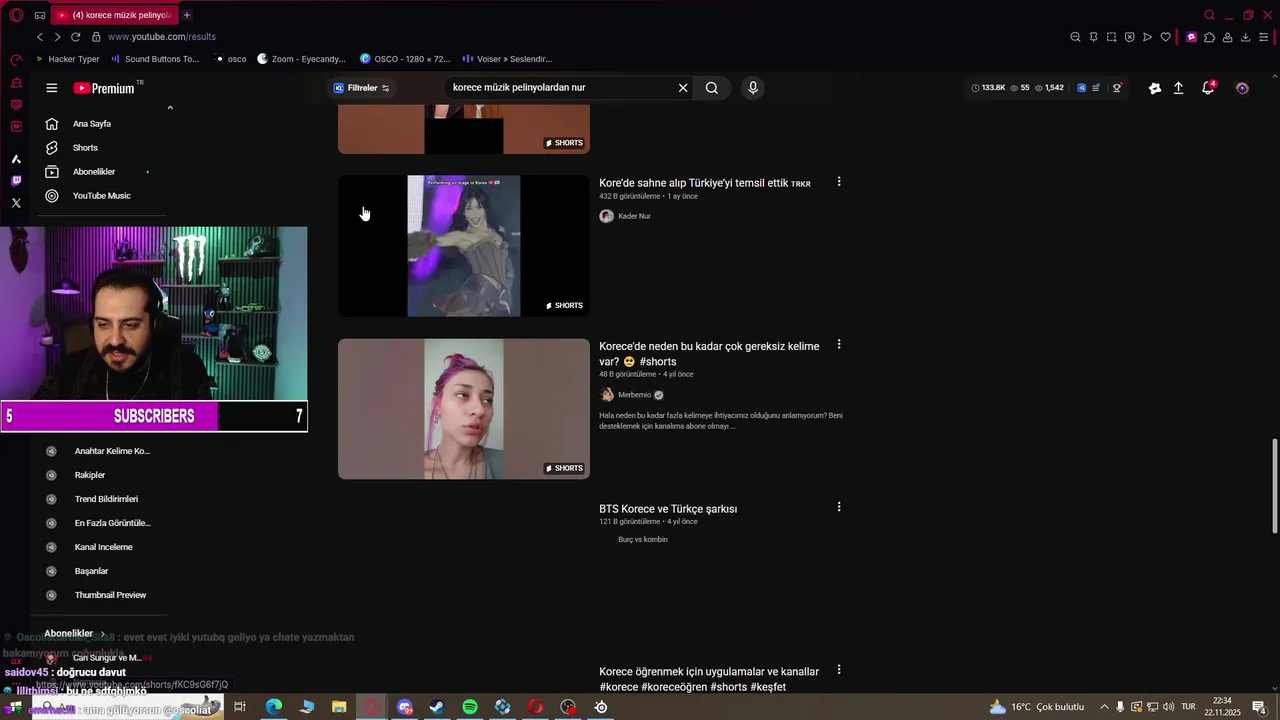Expand the Abonelikler section chevron
This screenshot has width=1280, height=720.
(x=101, y=634)
